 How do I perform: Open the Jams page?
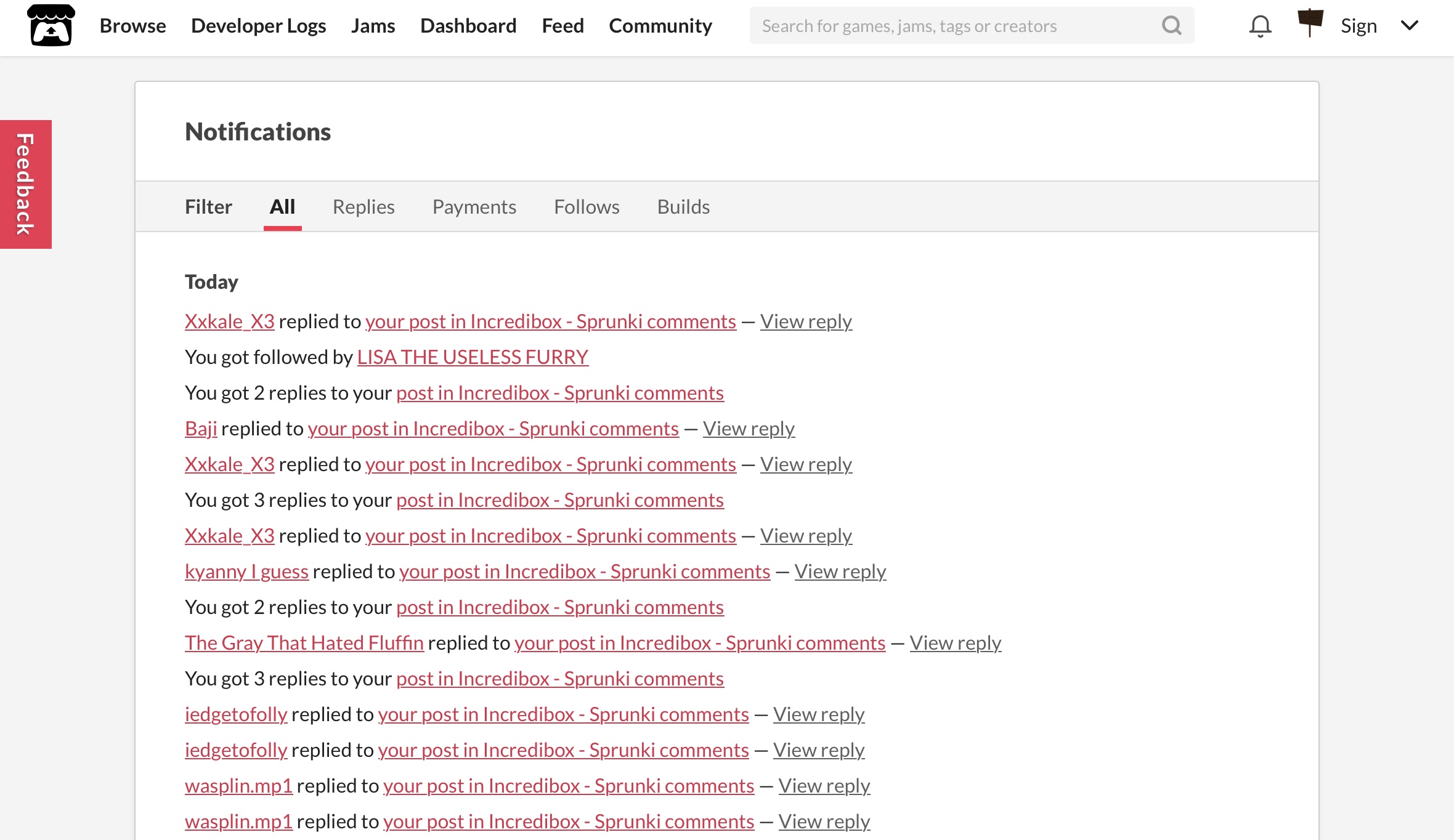pyautogui.click(x=373, y=25)
